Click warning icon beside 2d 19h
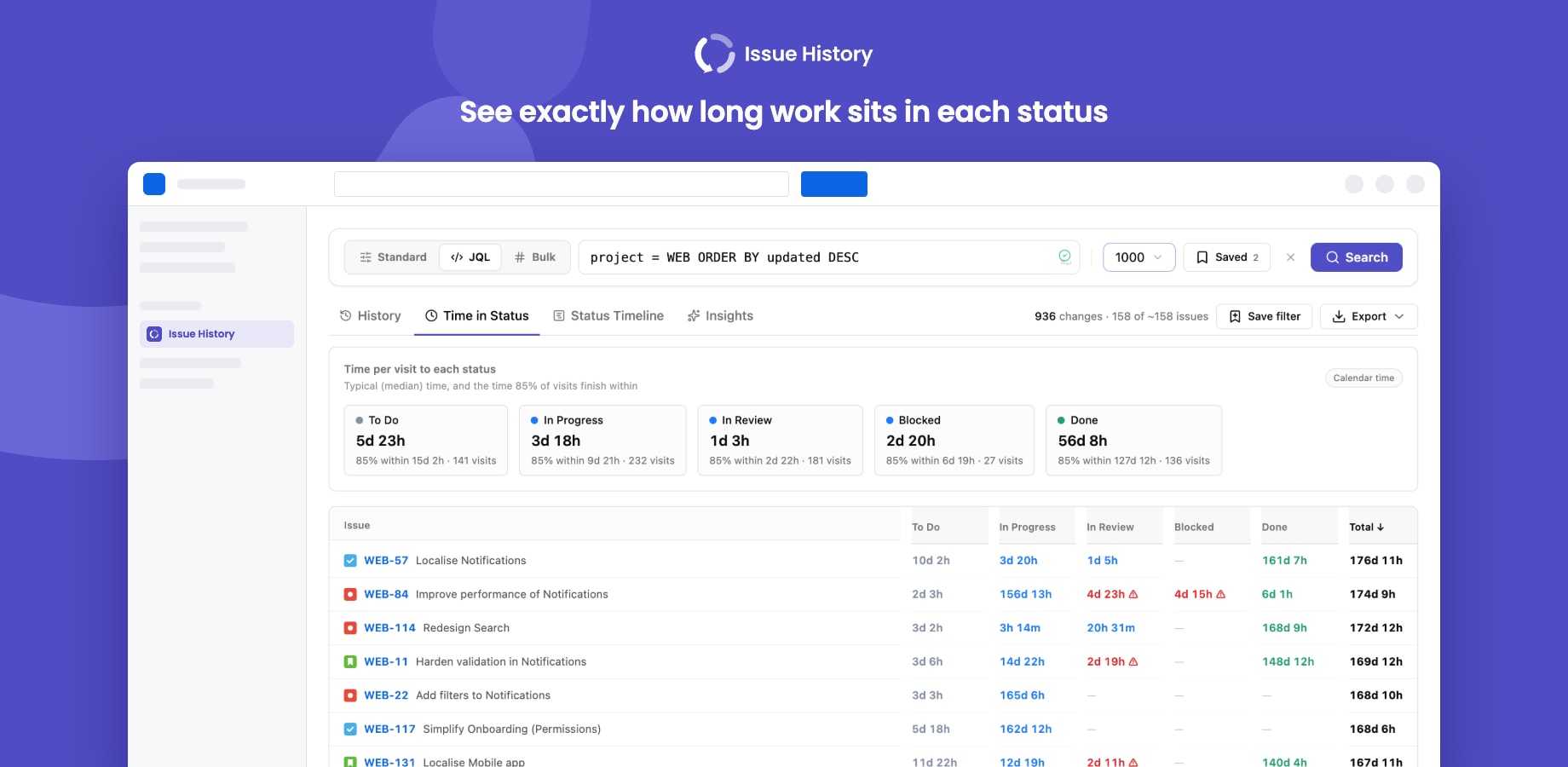The height and width of the screenshot is (767, 1568). tap(1133, 661)
